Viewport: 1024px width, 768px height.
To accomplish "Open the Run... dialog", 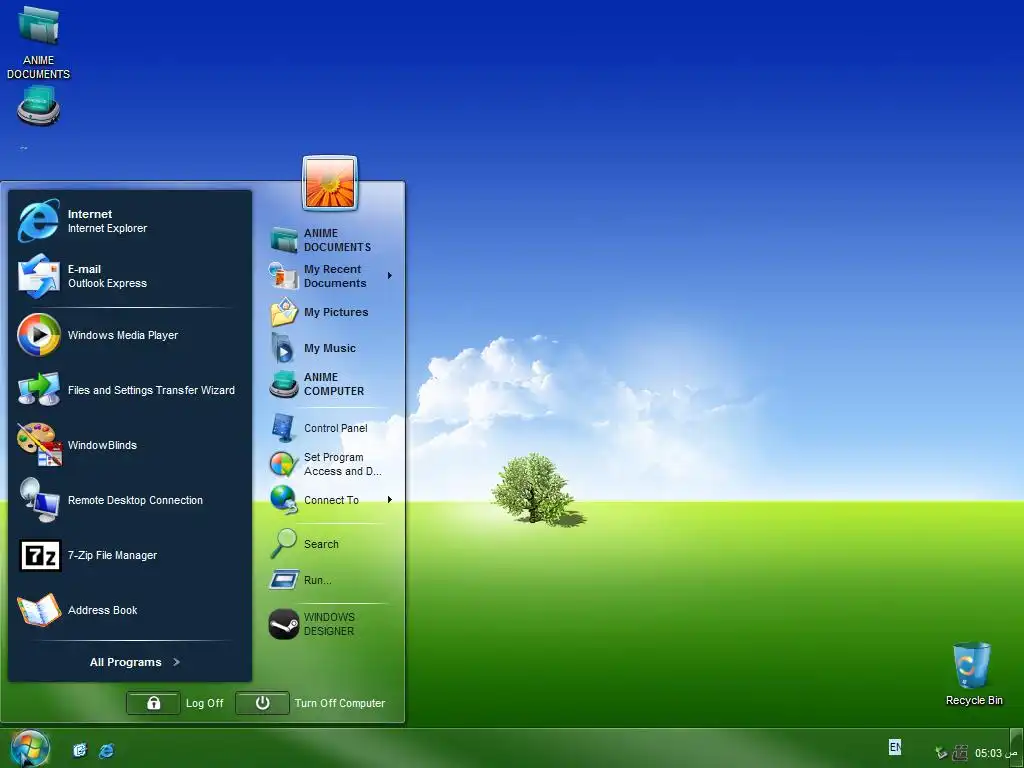I will click(x=332, y=580).
